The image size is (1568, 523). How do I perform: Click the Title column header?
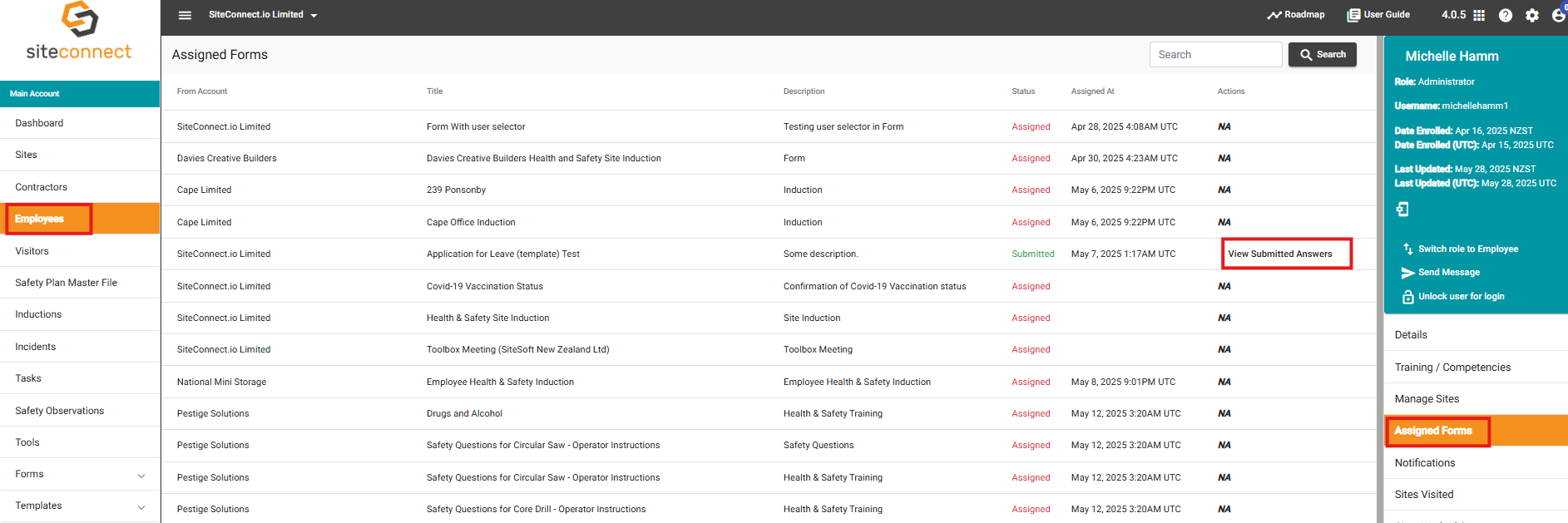(x=435, y=91)
